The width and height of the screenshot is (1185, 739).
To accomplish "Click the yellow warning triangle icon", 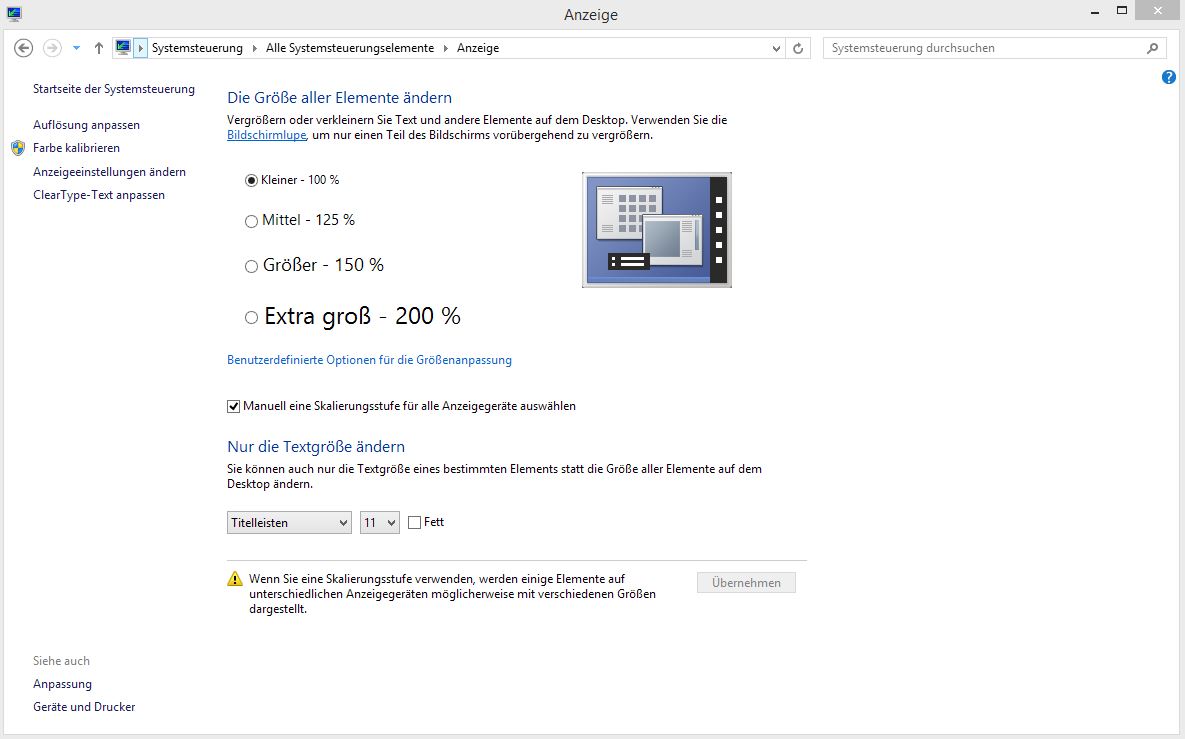I will [x=235, y=580].
